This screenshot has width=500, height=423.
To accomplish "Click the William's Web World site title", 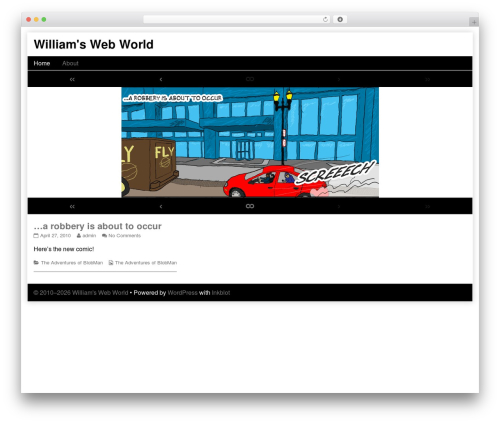I will [93, 44].
